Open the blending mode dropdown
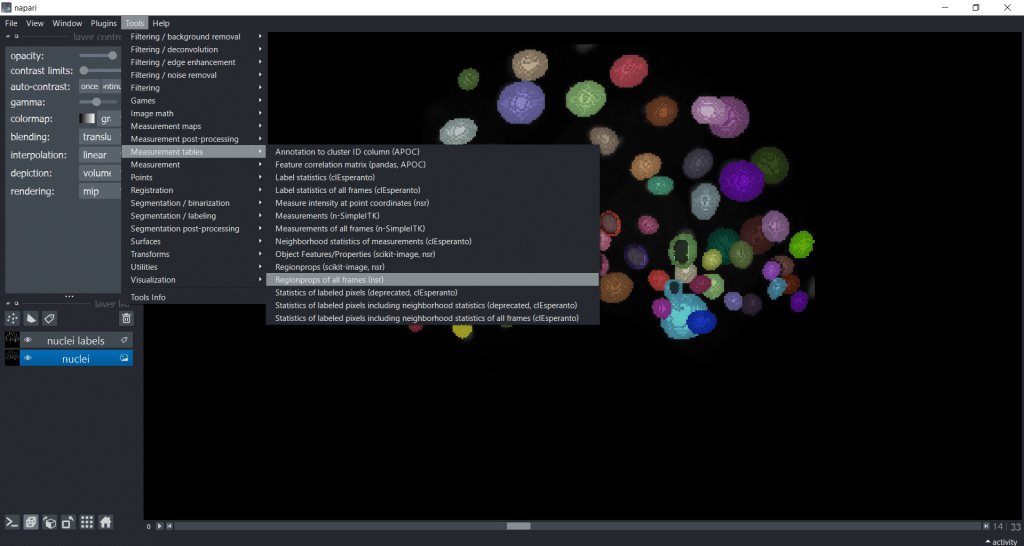 pyautogui.click(x=99, y=137)
